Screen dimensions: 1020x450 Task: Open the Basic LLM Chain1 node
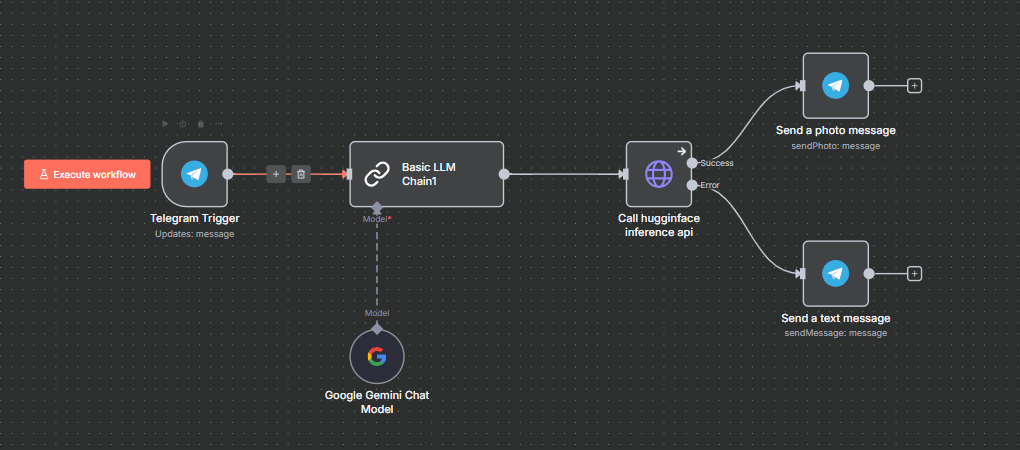click(x=426, y=174)
